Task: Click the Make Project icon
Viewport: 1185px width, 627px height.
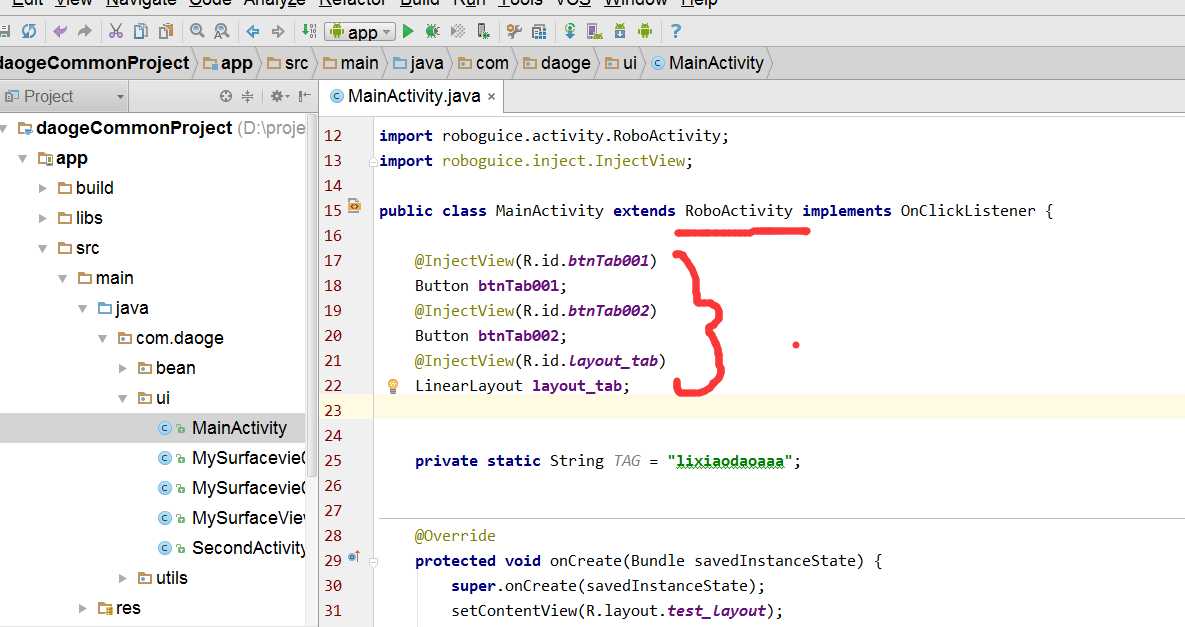Action: 309,31
